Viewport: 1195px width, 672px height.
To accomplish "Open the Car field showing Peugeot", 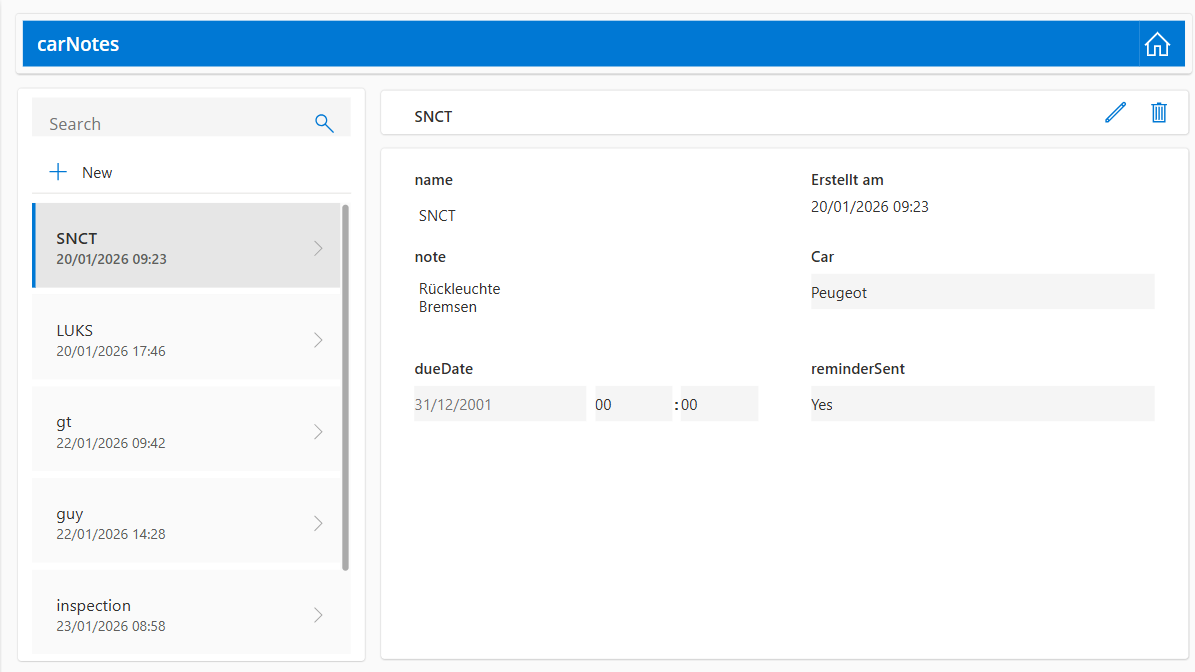I will 982,292.
